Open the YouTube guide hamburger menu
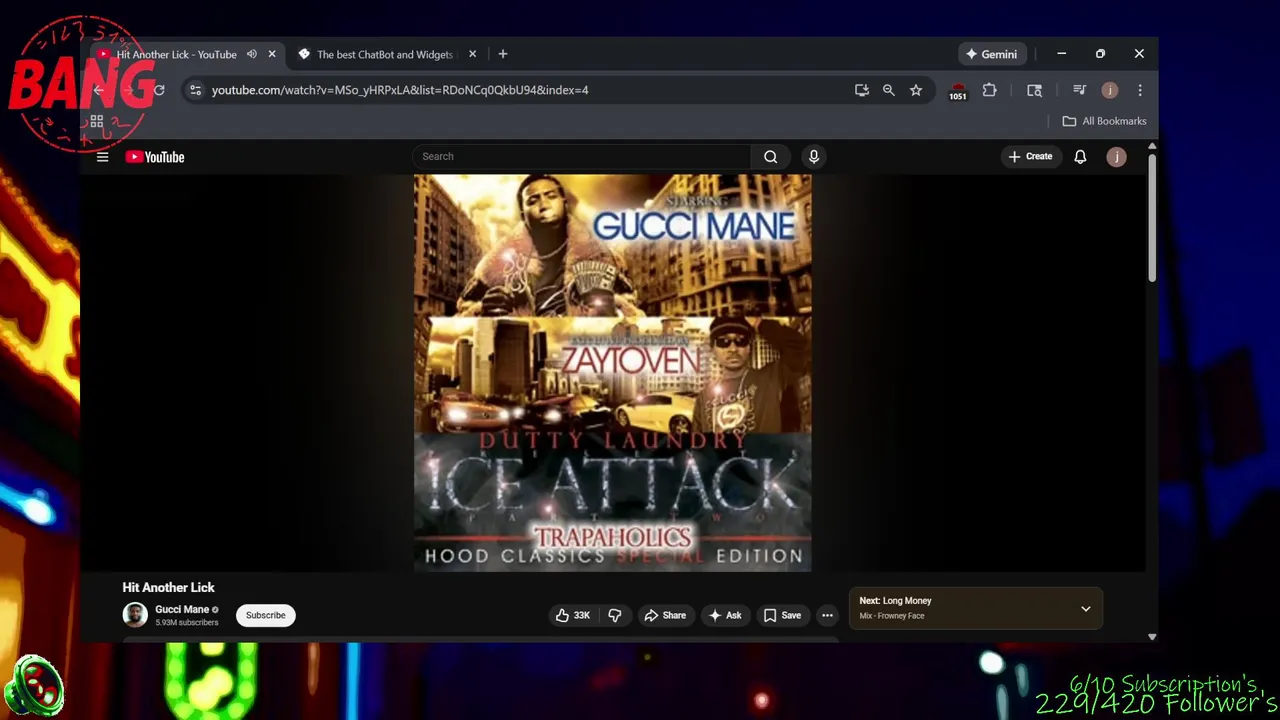Viewport: 1280px width, 720px height. 102,157
